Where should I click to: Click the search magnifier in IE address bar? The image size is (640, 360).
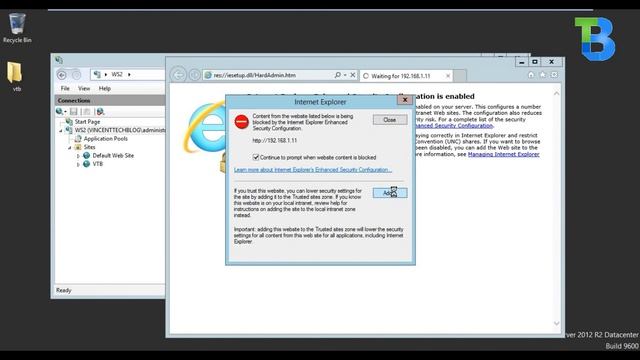(338, 75)
